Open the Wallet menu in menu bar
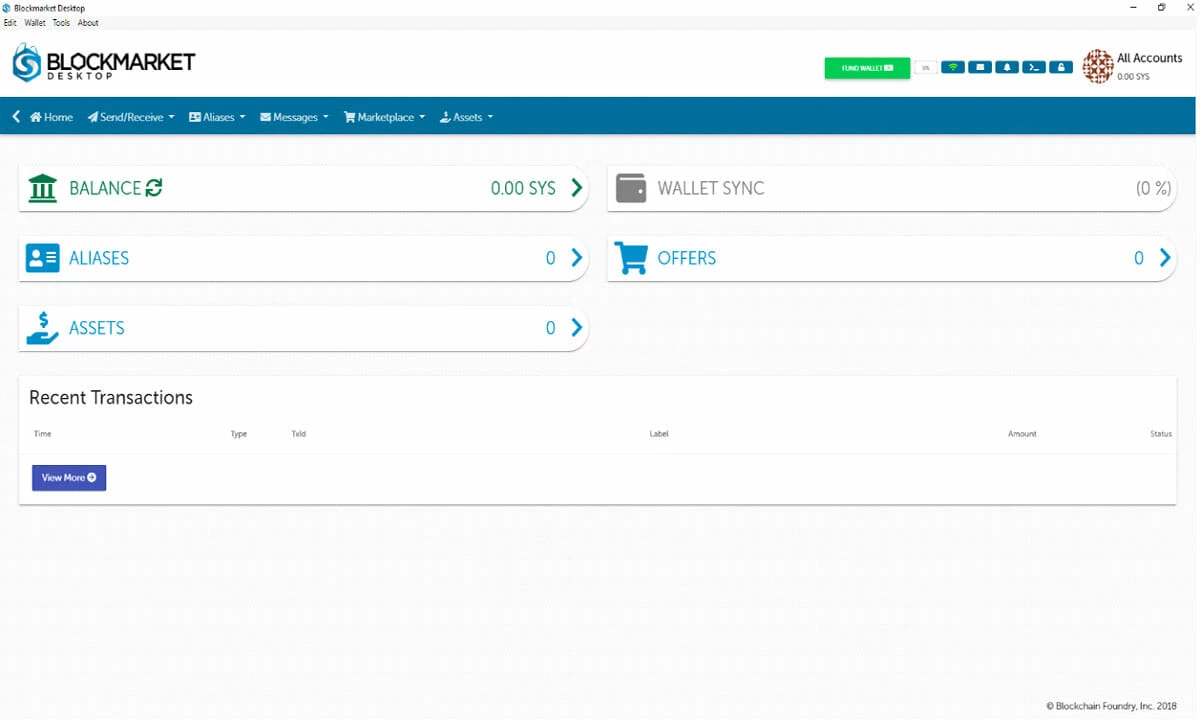 click(x=35, y=23)
